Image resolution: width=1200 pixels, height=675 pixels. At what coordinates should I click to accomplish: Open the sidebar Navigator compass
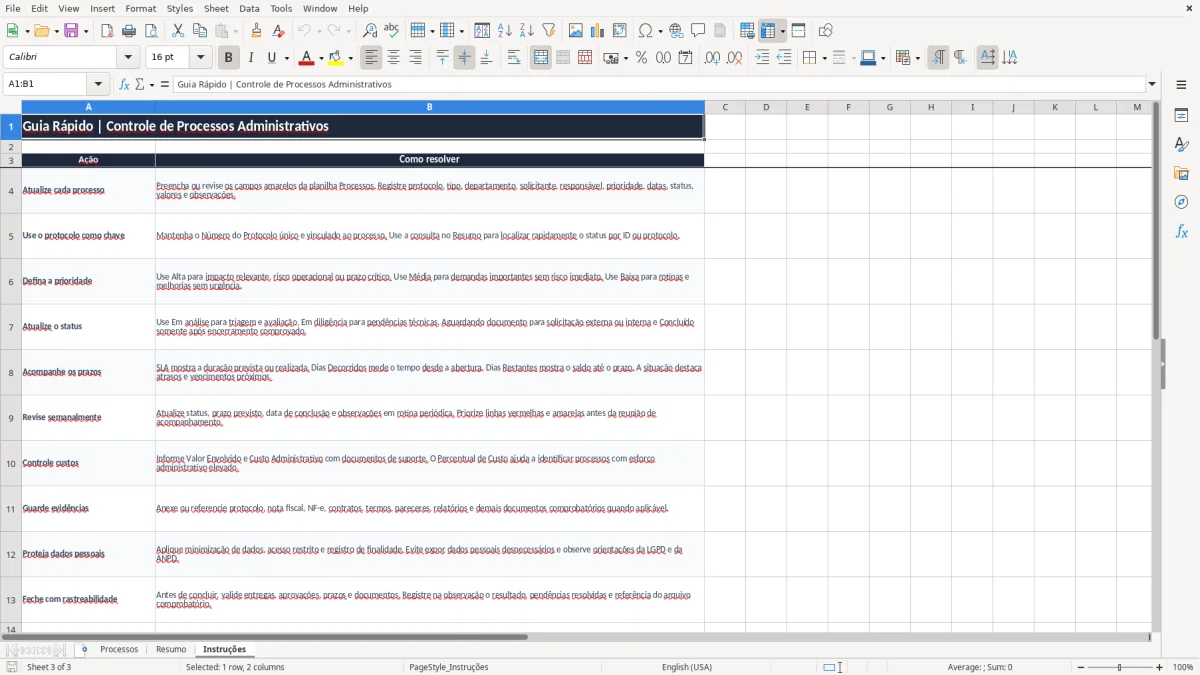(1181, 202)
